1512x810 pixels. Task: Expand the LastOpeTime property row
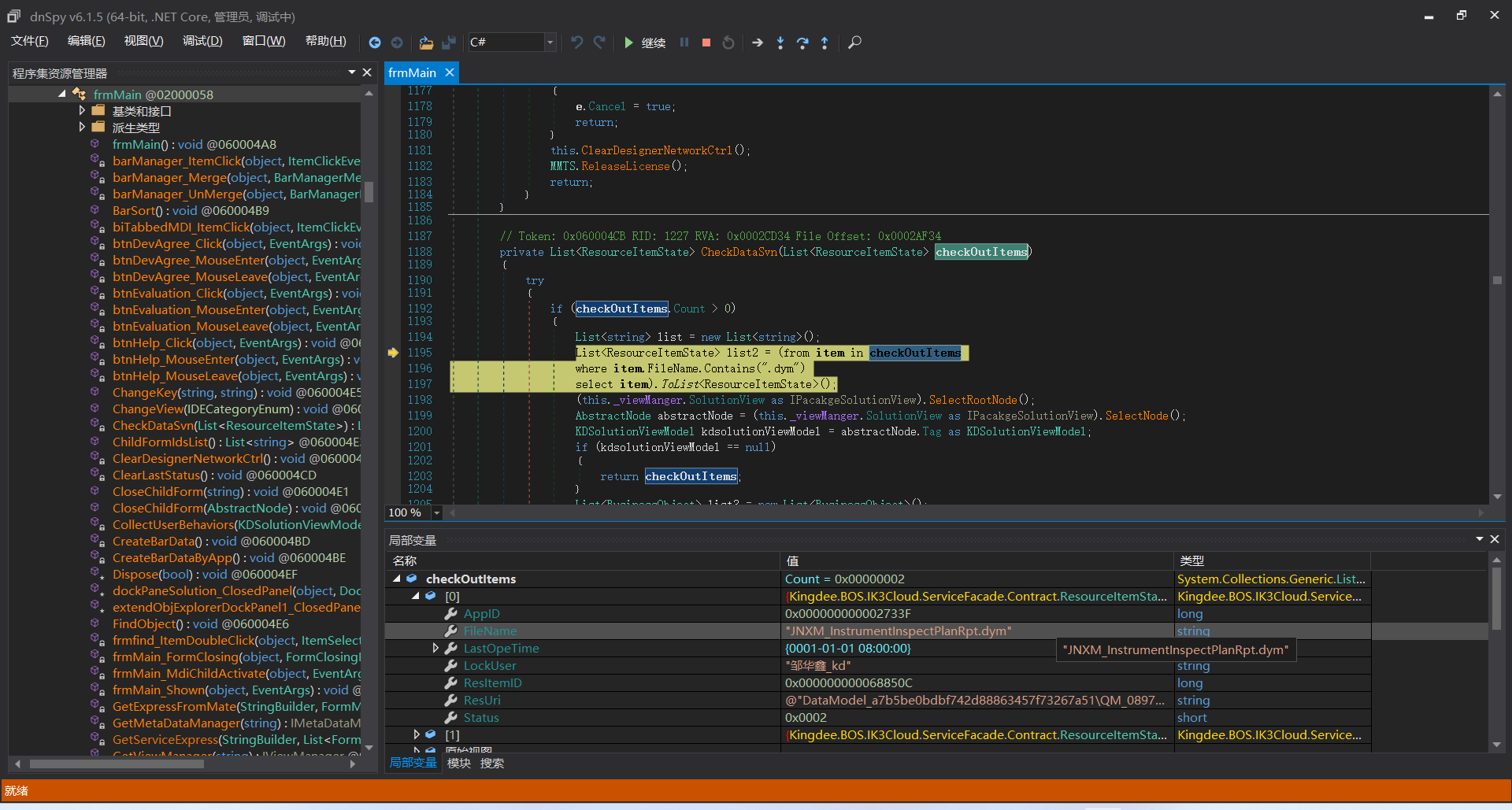click(435, 648)
